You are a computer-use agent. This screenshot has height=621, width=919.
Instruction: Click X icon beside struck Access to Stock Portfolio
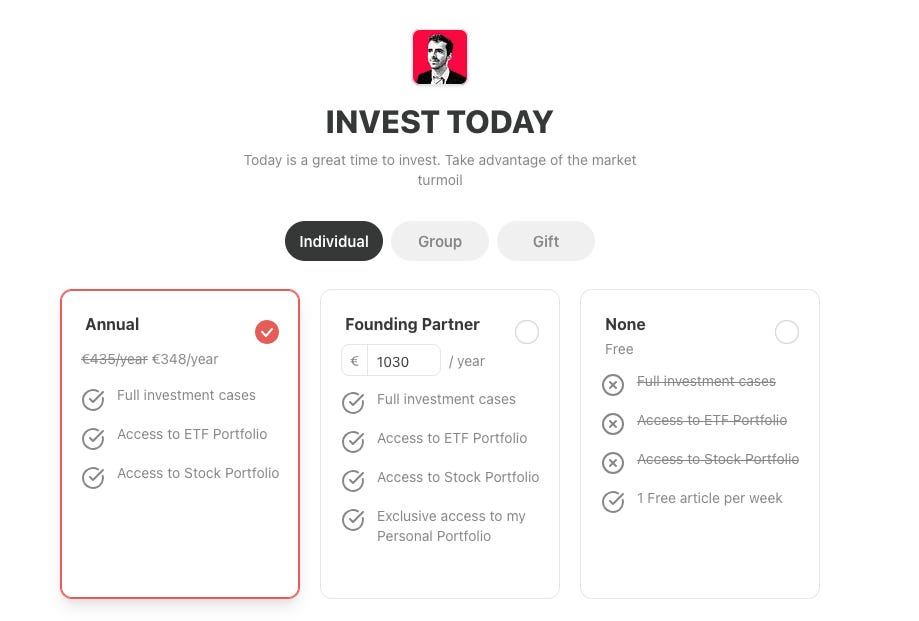coord(613,463)
